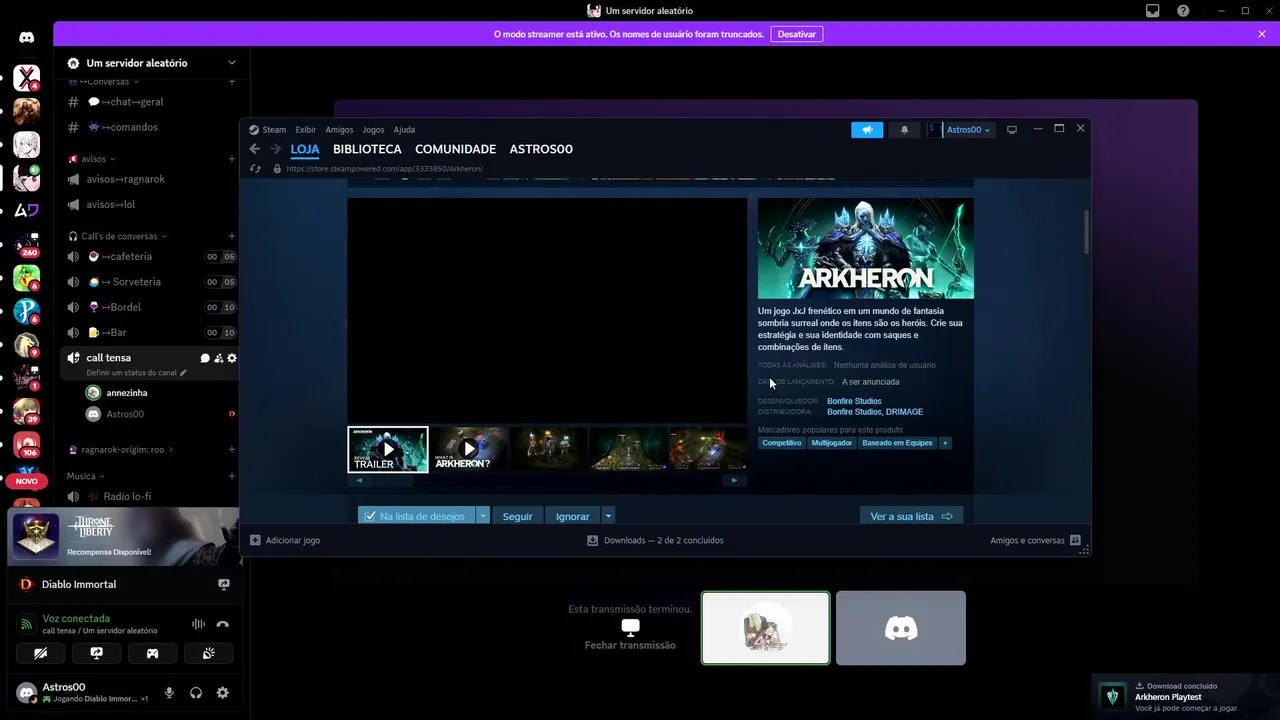Click Ignorar button
1280x720 pixels.
click(573, 516)
